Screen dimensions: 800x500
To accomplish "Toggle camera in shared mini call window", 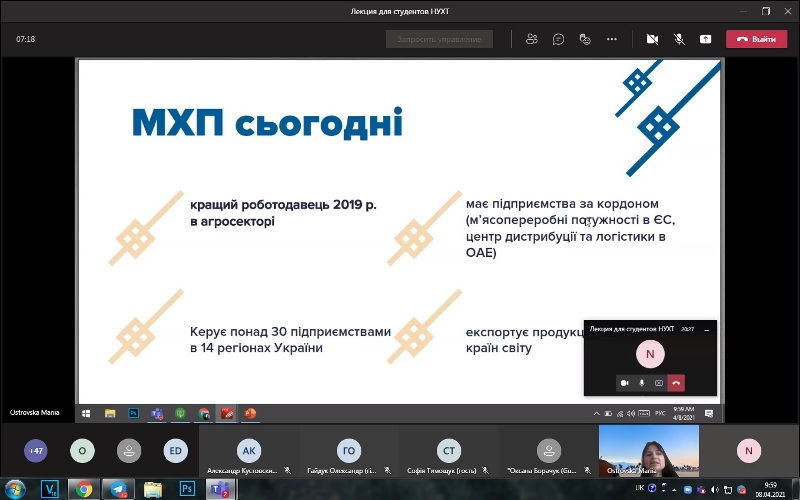I will [x=624, y=383].
